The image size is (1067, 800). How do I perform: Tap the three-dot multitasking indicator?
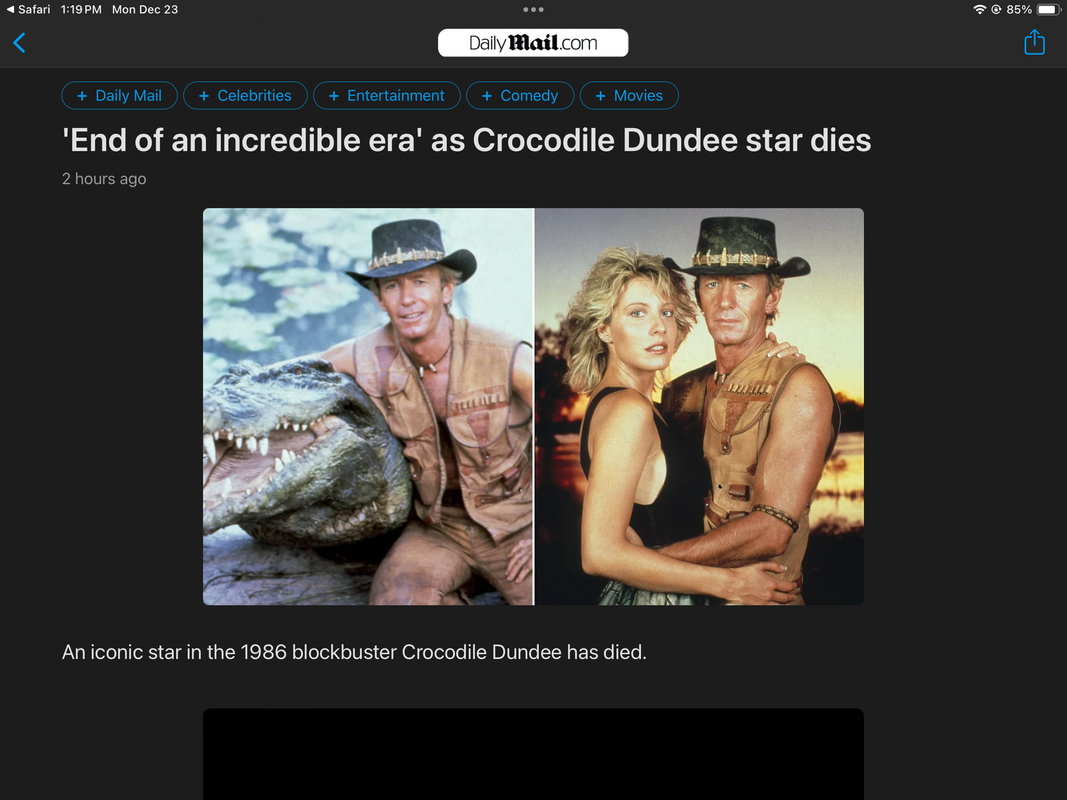pyautogui.click(x=533, y=10)
